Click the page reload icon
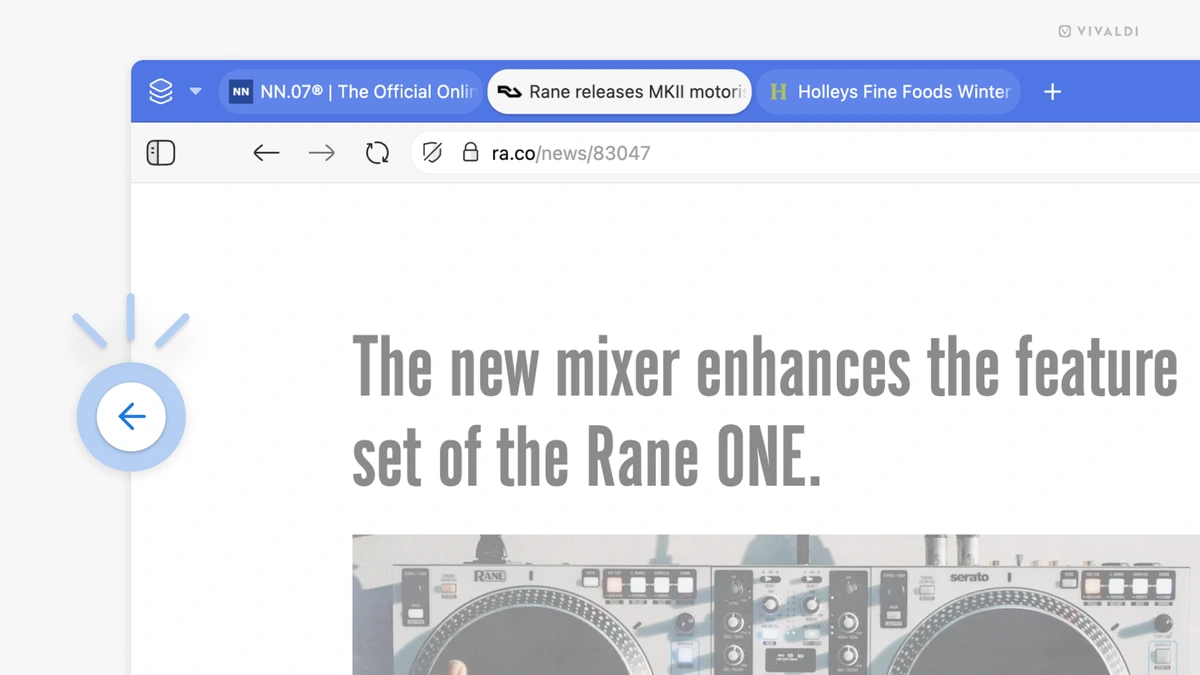Screen dimensions: 1200x675 pyautogui.click(x=377, y=152)
